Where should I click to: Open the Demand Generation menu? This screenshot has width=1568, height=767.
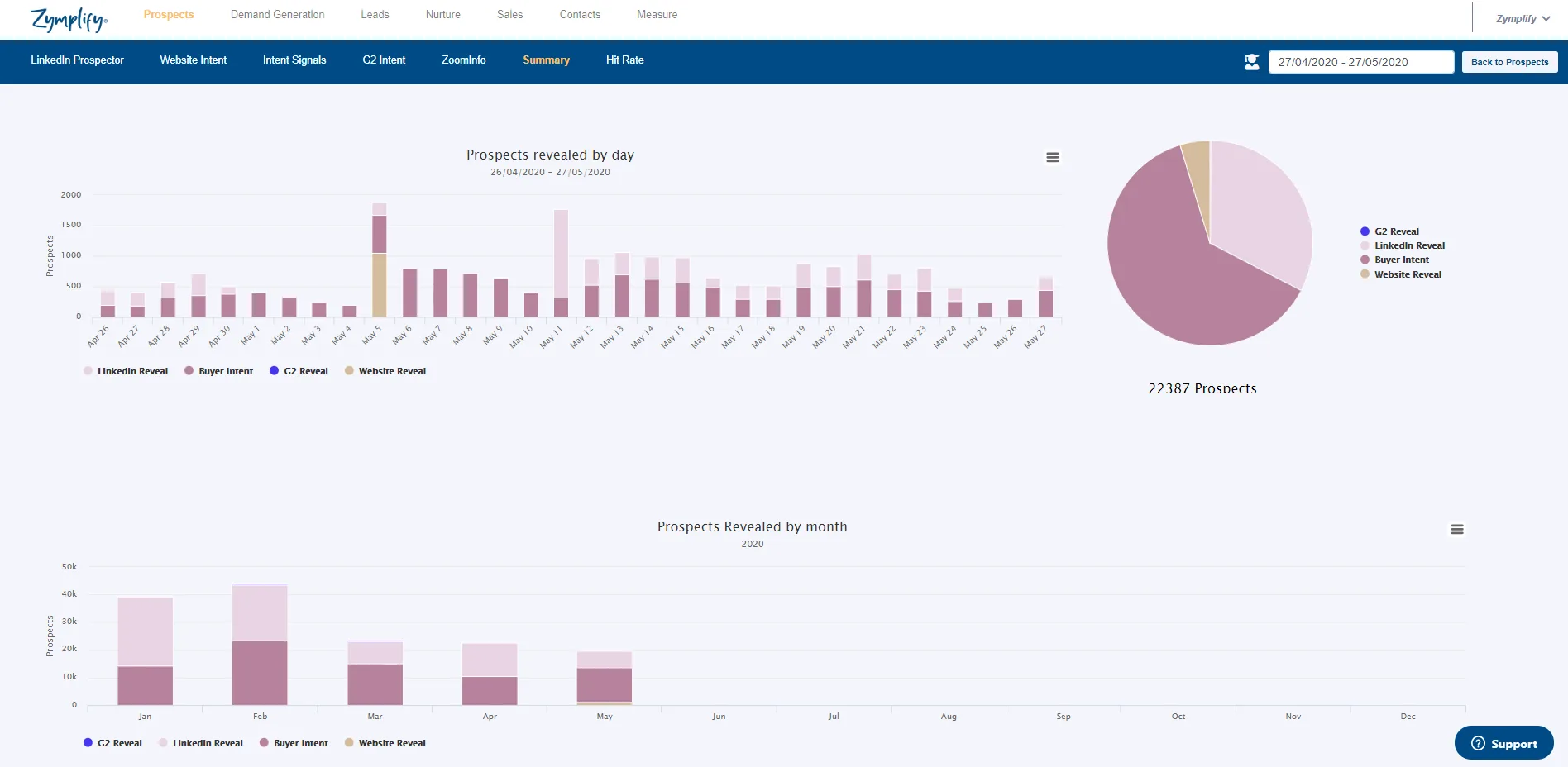click(x=277, y=15)
